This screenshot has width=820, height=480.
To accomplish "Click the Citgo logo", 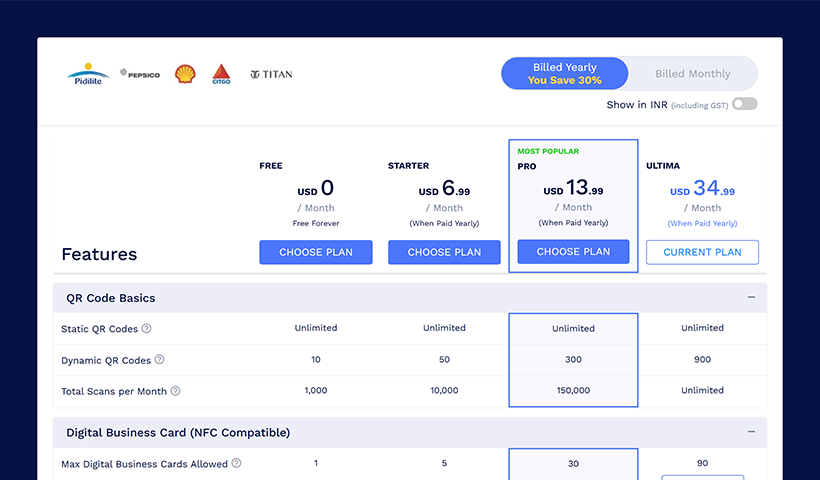I will click(x=221, y=74).
